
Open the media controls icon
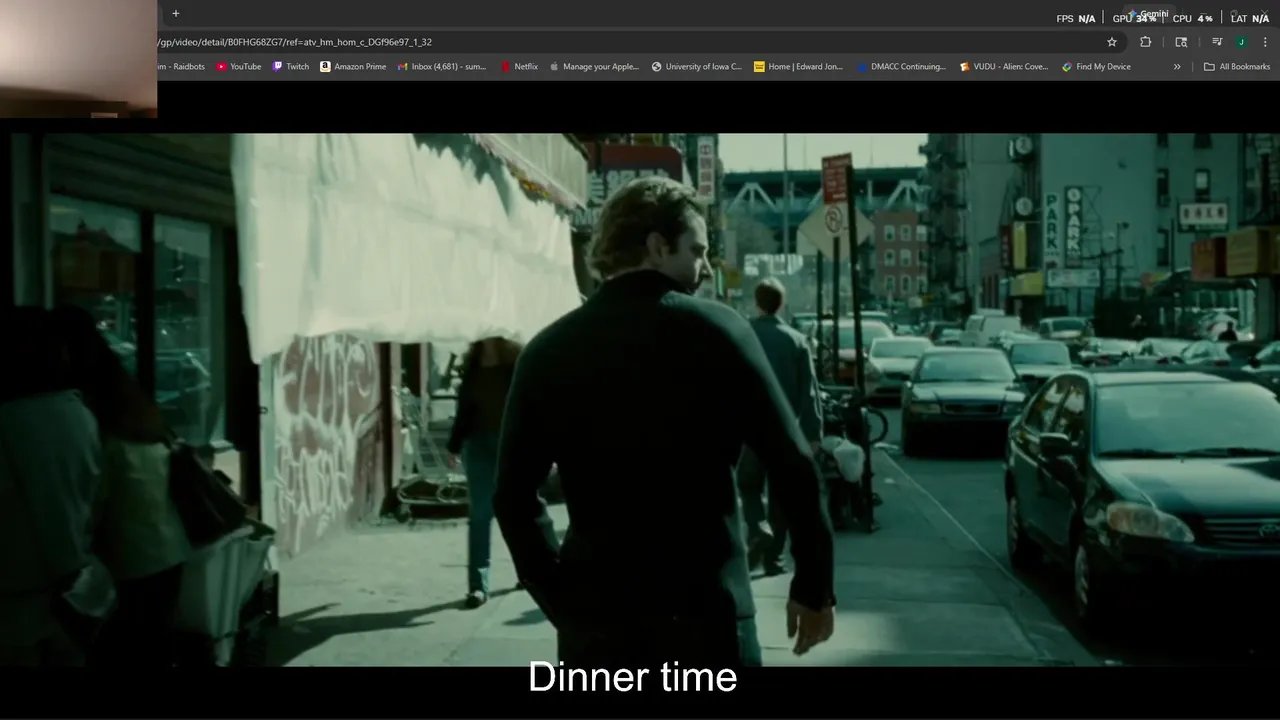coord(1216,42)
